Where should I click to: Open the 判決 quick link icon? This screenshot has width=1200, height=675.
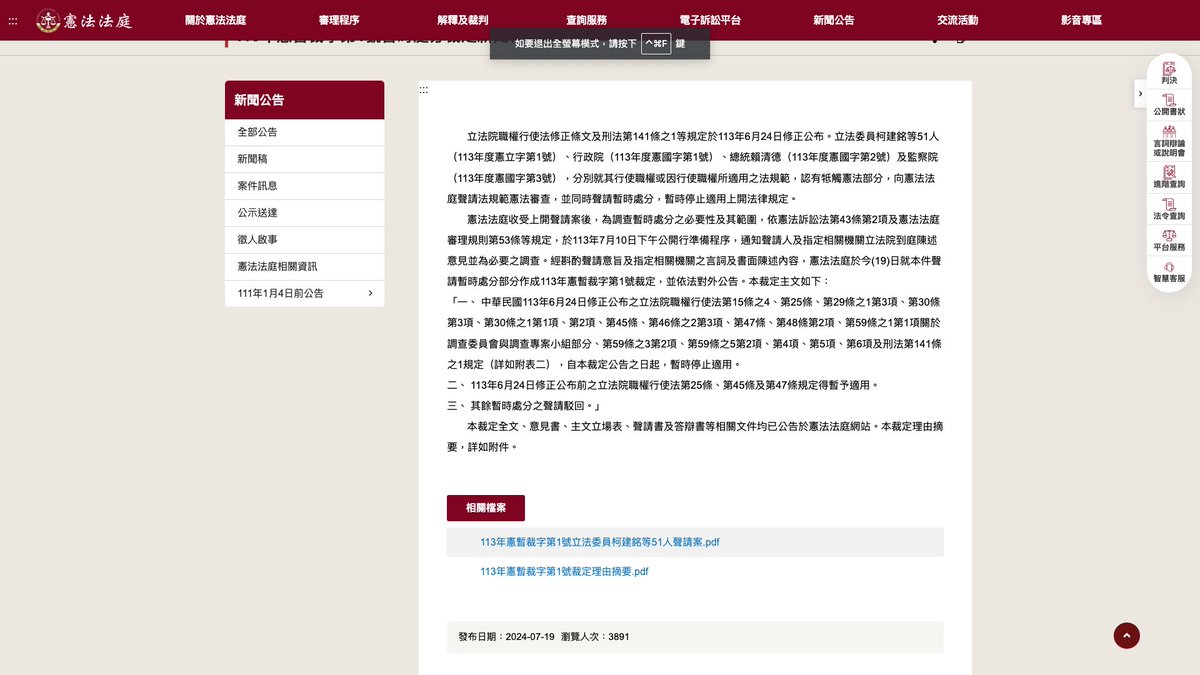[x=1169, y=71]
